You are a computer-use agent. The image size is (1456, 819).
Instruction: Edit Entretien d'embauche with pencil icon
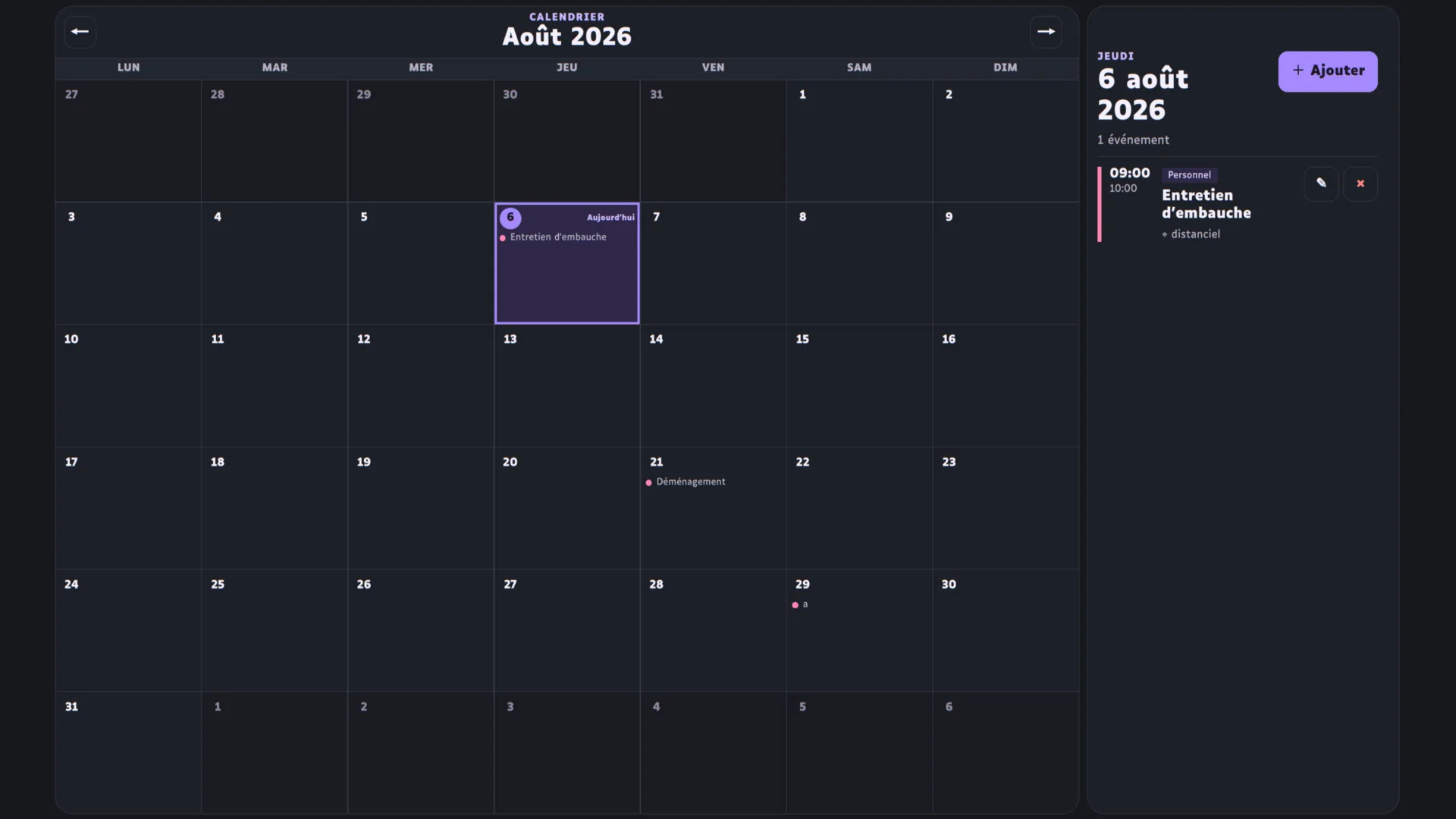1321,184
